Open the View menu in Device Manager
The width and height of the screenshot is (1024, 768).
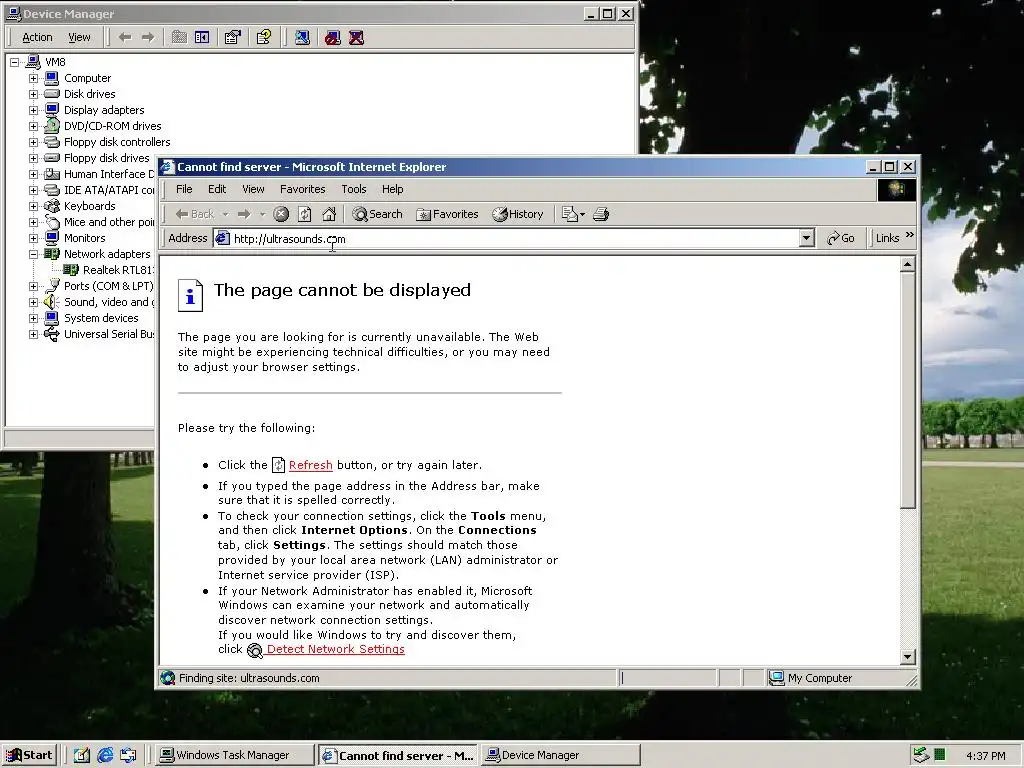(x=79, y=37)
